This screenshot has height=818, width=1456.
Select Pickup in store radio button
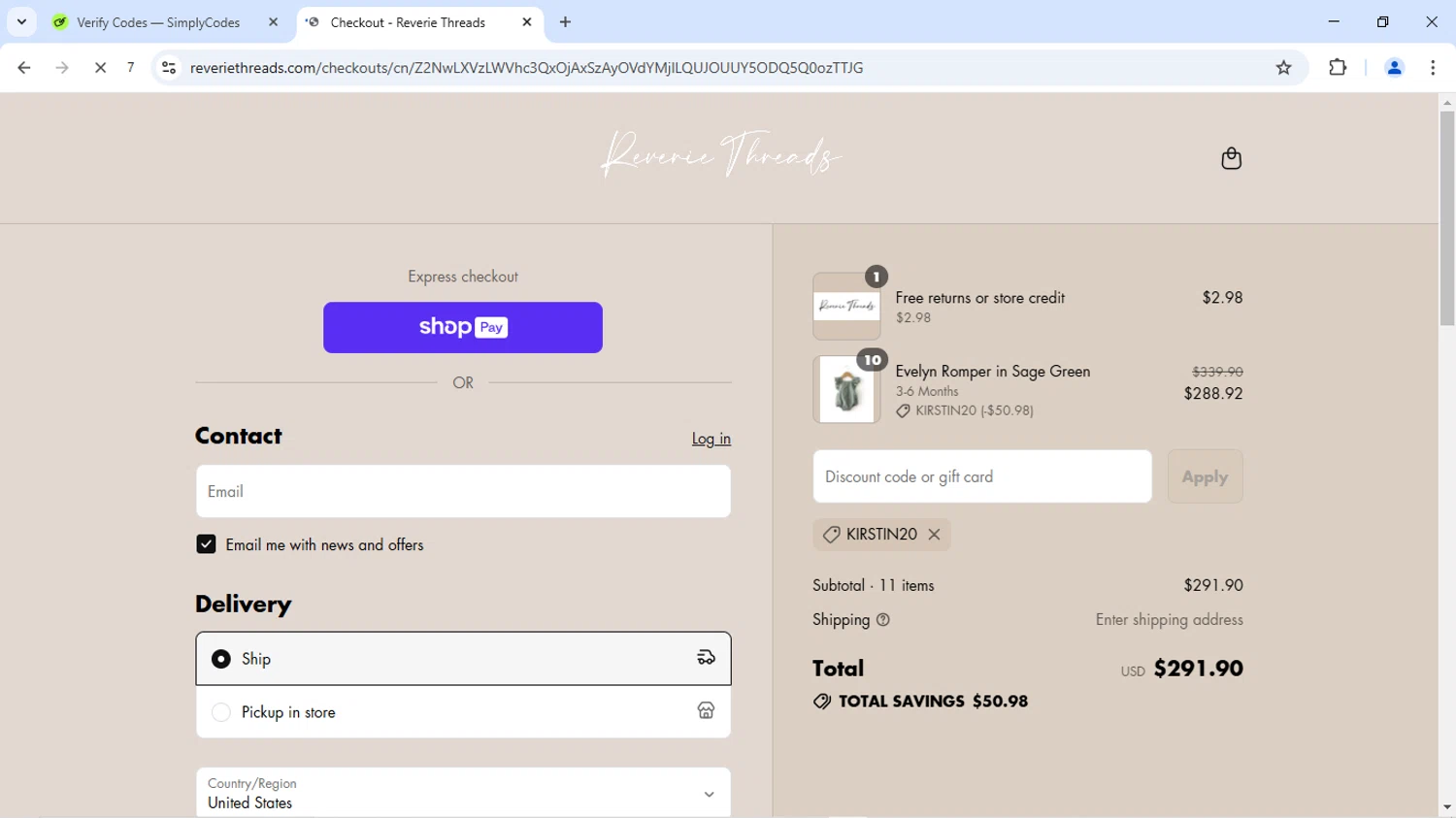coord(221,712)
